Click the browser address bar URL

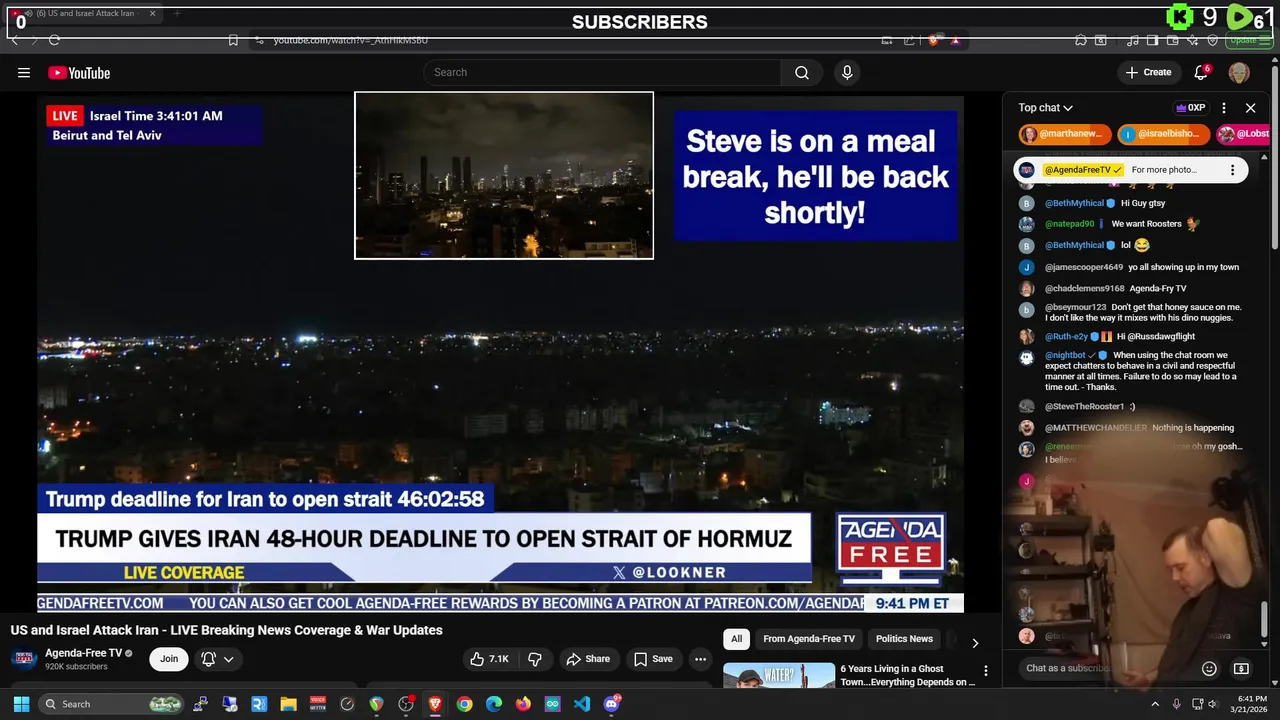[x=350, y=40]
